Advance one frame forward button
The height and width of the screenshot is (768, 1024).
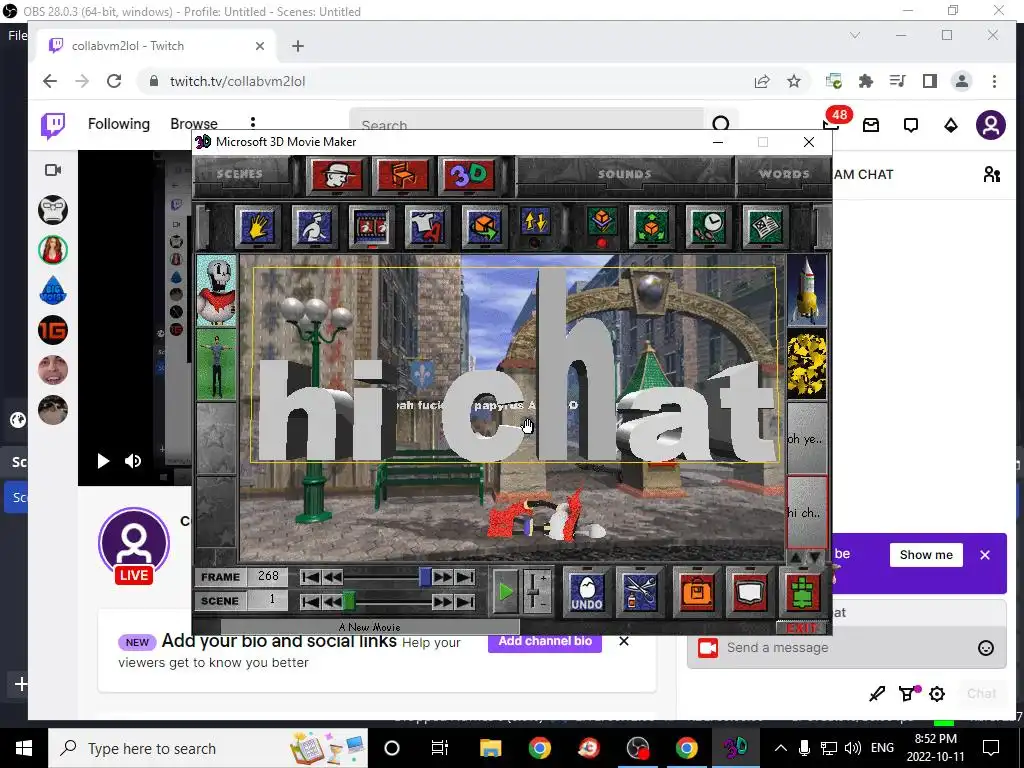[x=443, y=577]
